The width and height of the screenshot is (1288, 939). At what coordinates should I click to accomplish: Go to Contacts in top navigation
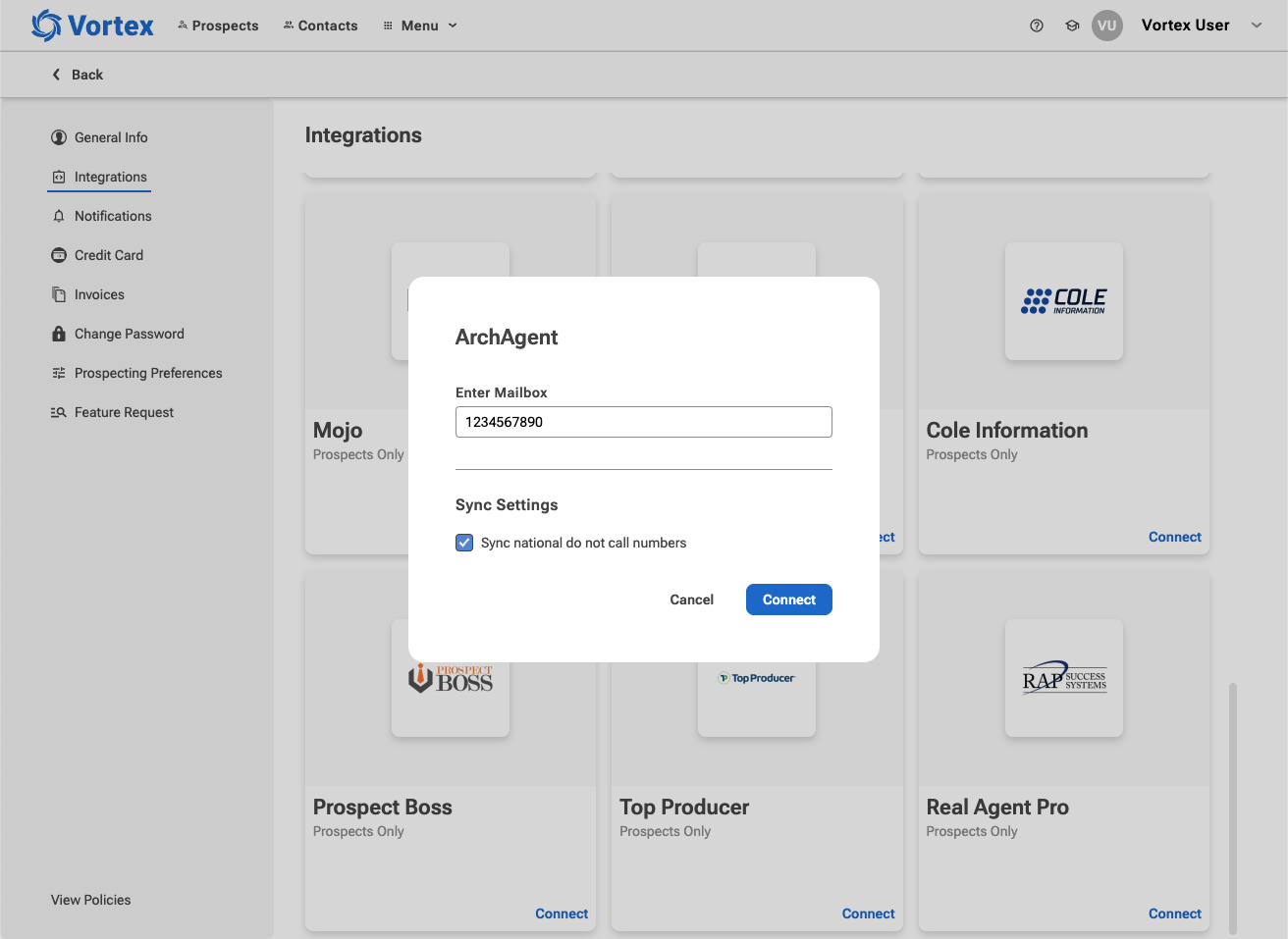[x=320, y=26]
